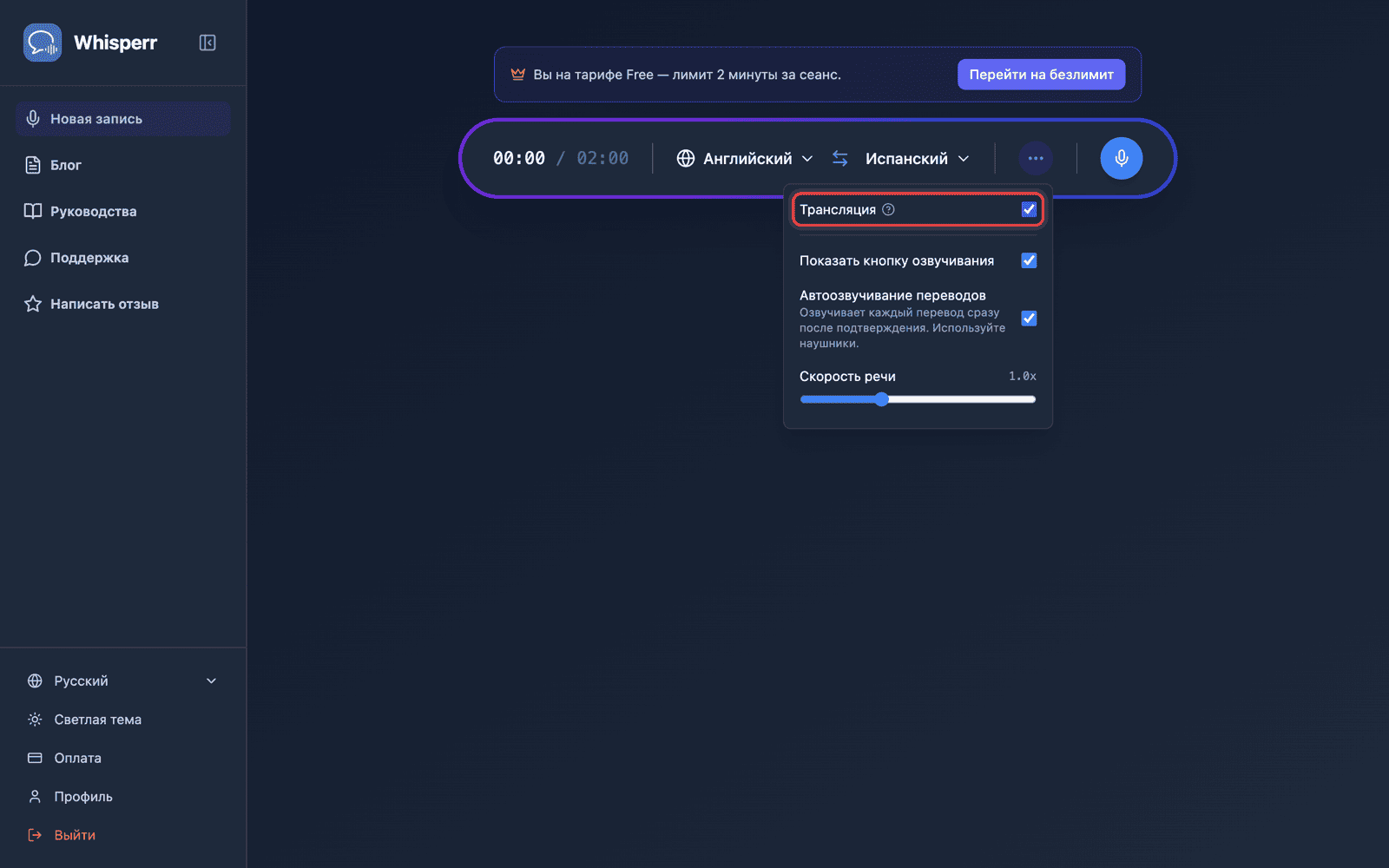Disable Автоозвучивание переводов checkbox

pos(1029,319)
